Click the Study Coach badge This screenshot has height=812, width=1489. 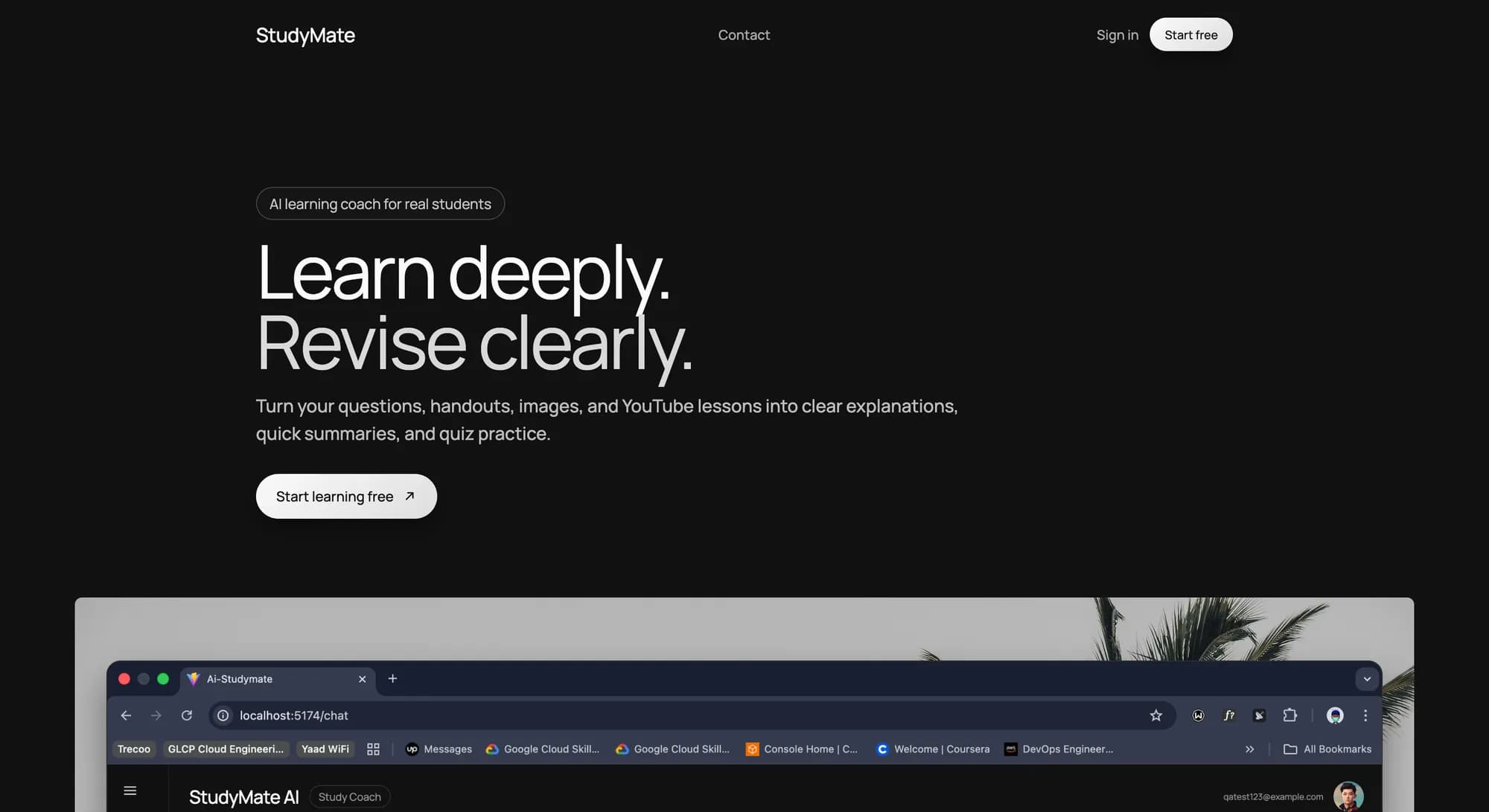coord(350,796)
